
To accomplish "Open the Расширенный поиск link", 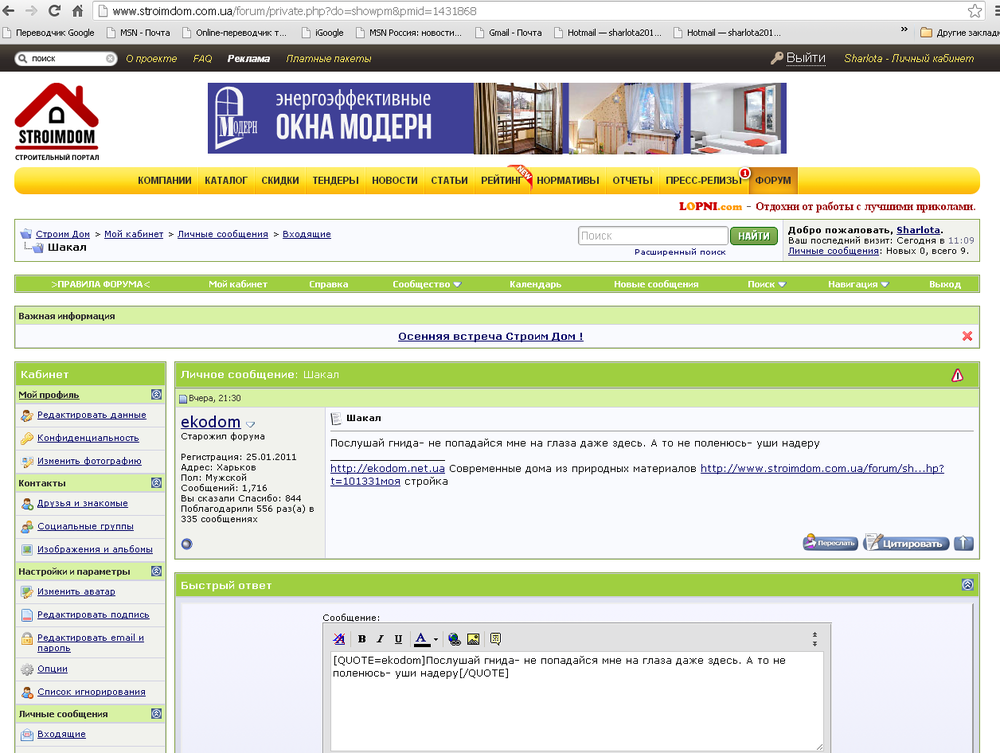I will point(680,252).
